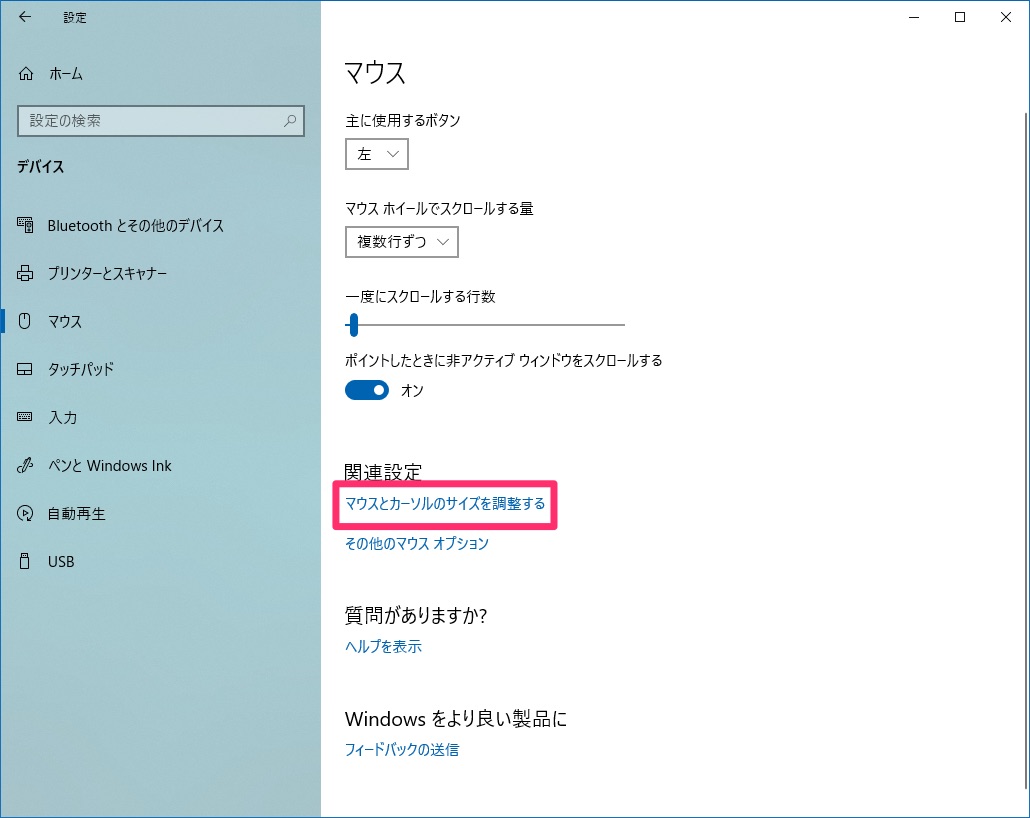Image resolution: width=1030 pixels, height=818 pixels.
Task: Click the デバイス category heading
Action: pos(41,167)
